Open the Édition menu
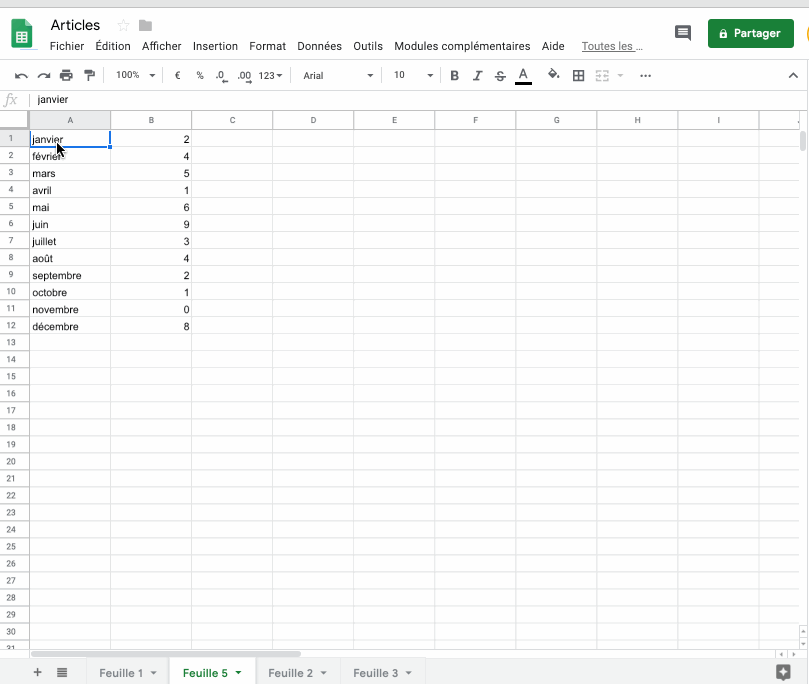 (x=113, y=46)
